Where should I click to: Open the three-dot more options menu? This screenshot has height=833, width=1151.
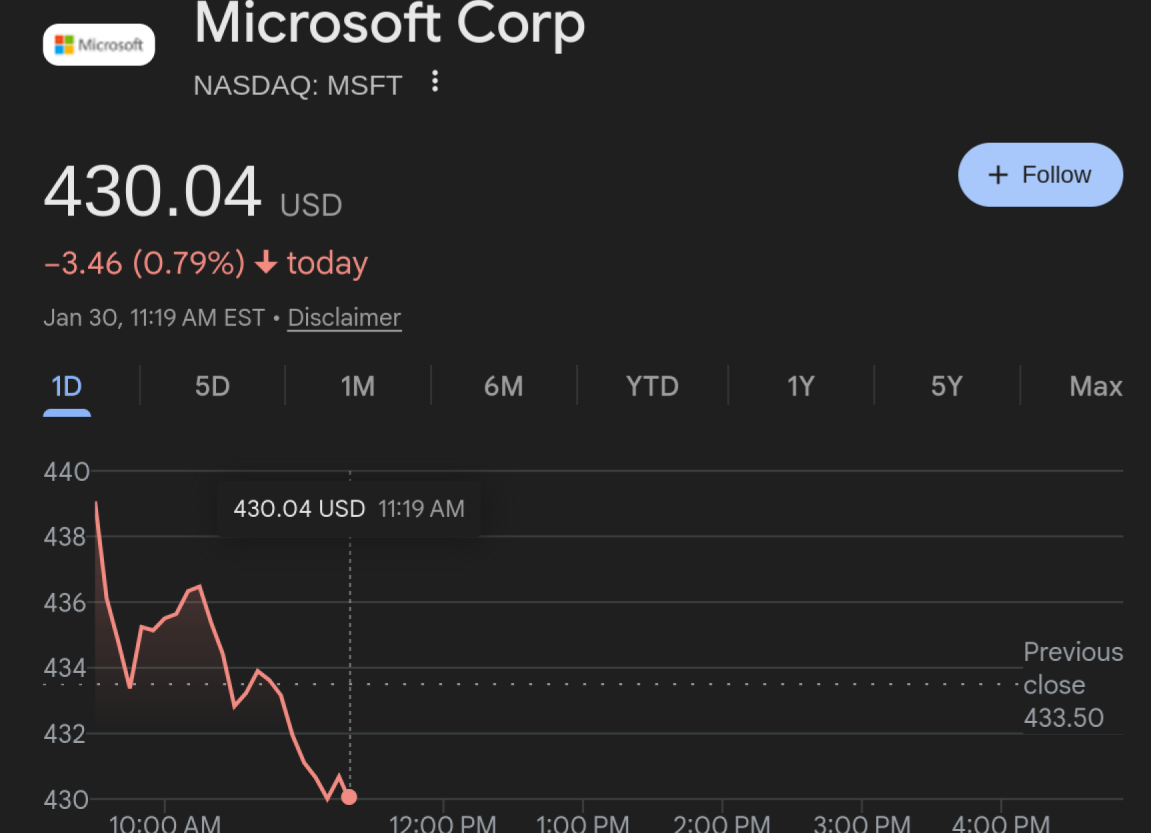point(434,81)
